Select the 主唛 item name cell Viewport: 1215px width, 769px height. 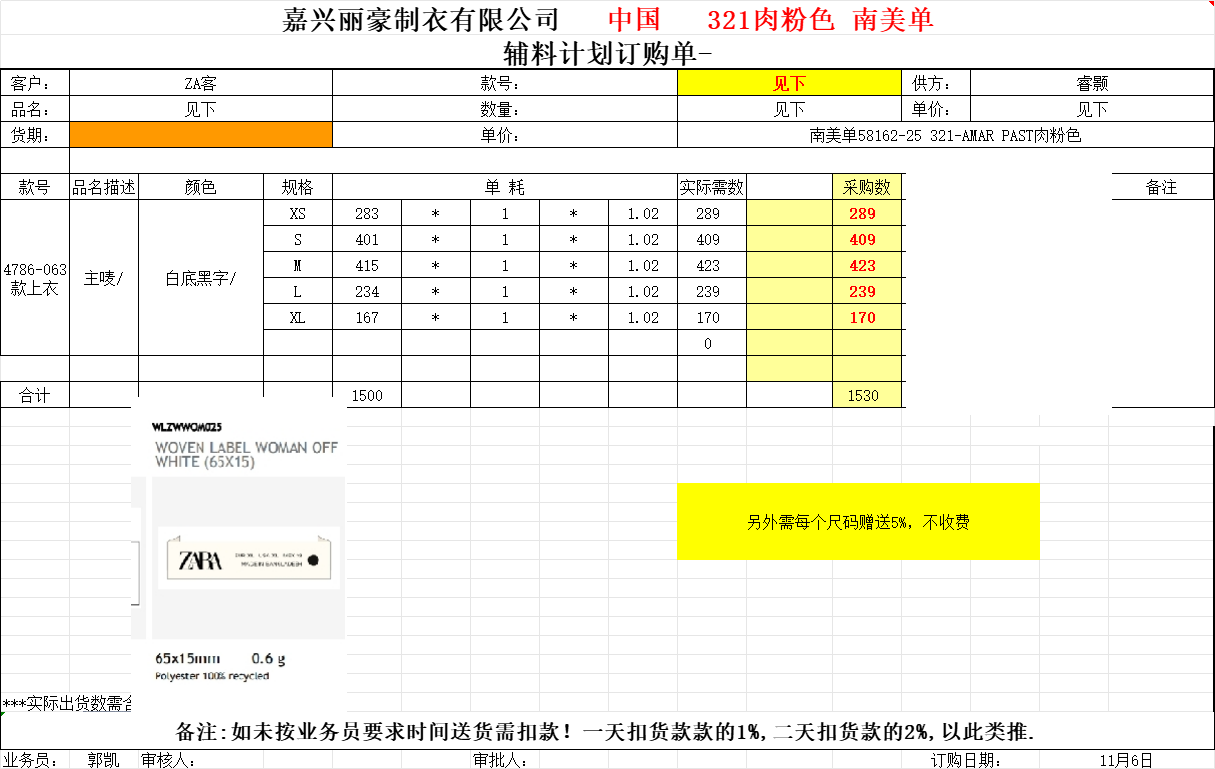pos(104,278)
